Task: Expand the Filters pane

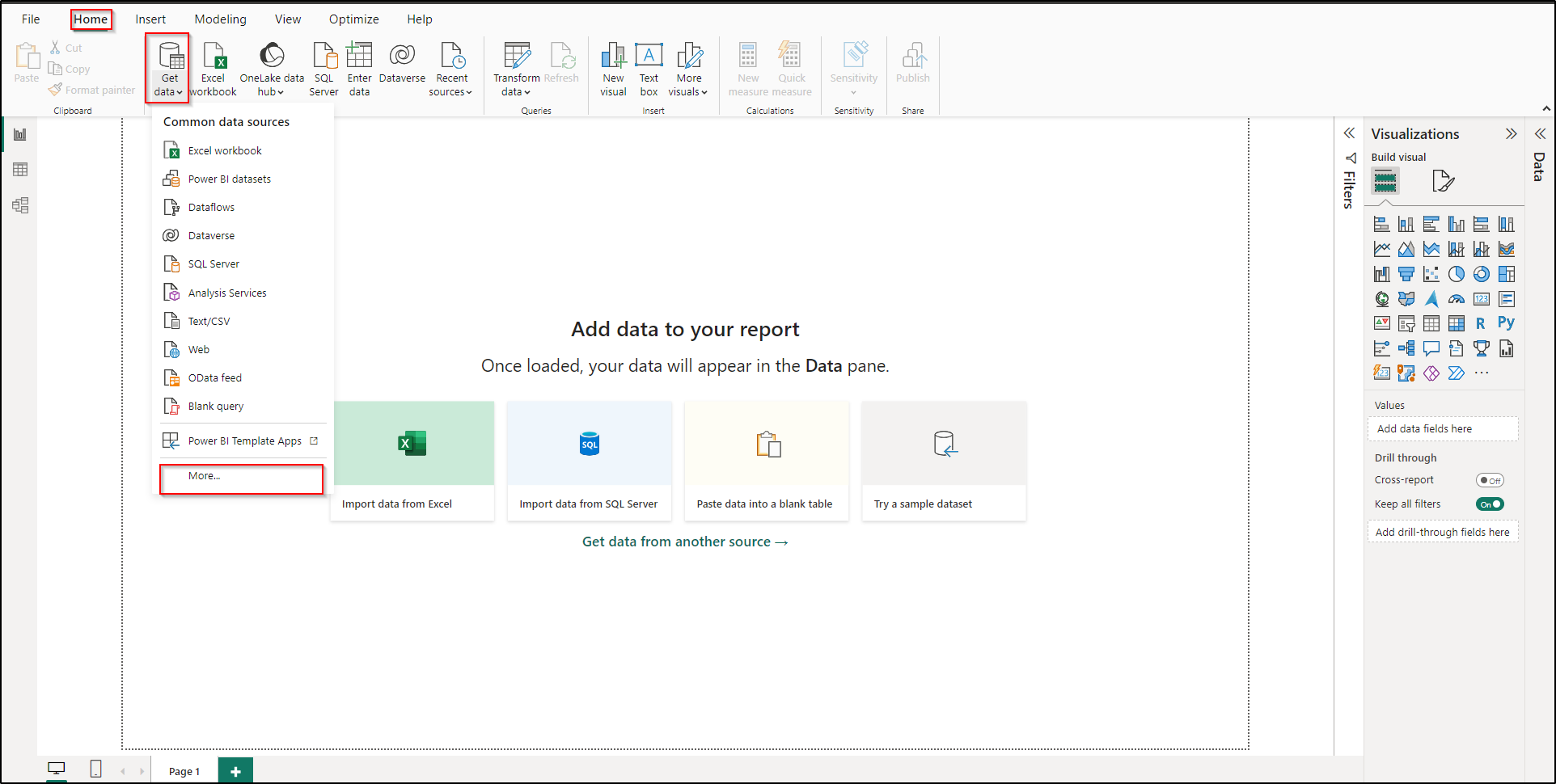Action: pos(1349,133)
